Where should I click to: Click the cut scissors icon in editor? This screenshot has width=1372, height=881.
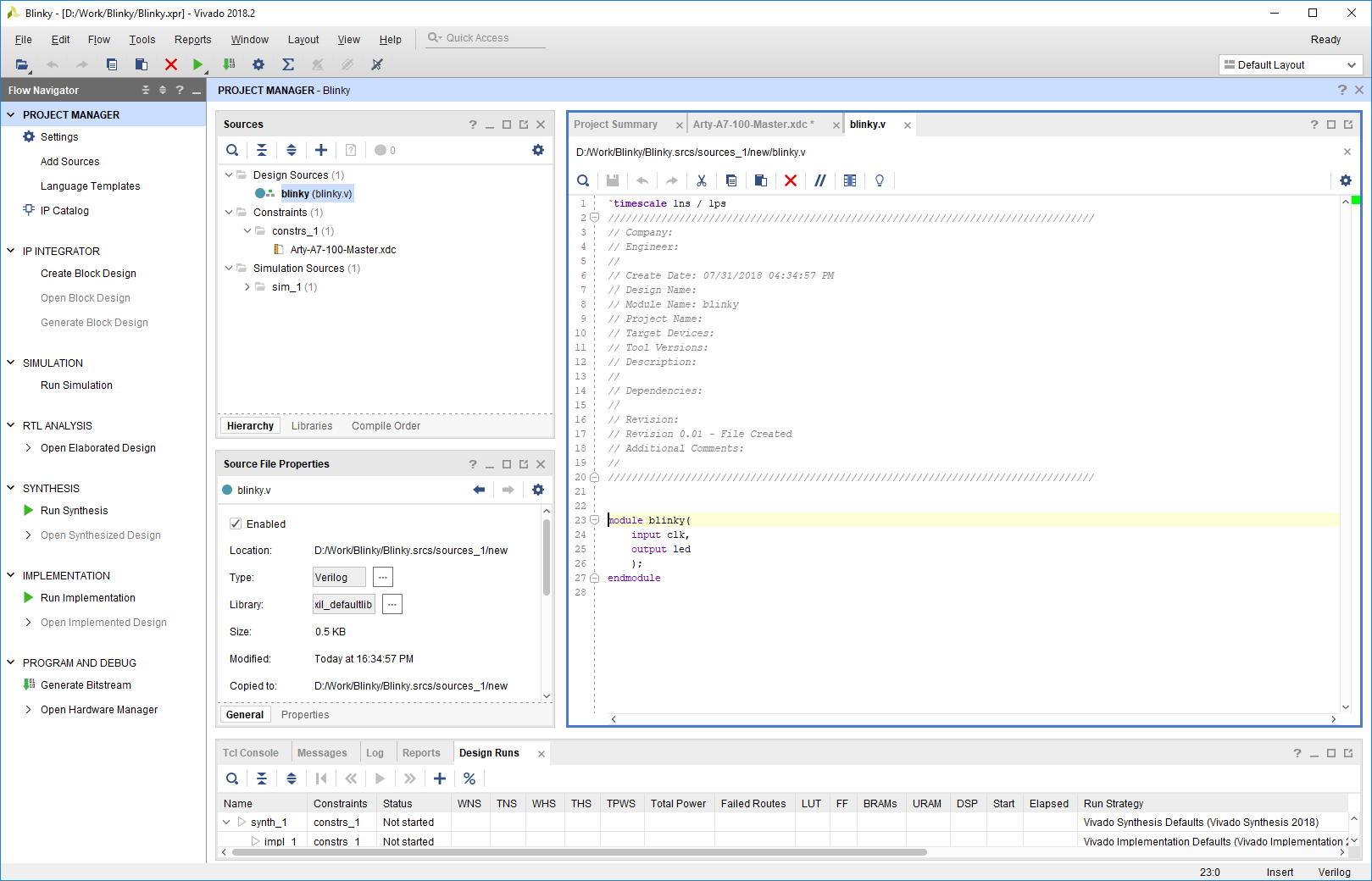click(702, 180)
